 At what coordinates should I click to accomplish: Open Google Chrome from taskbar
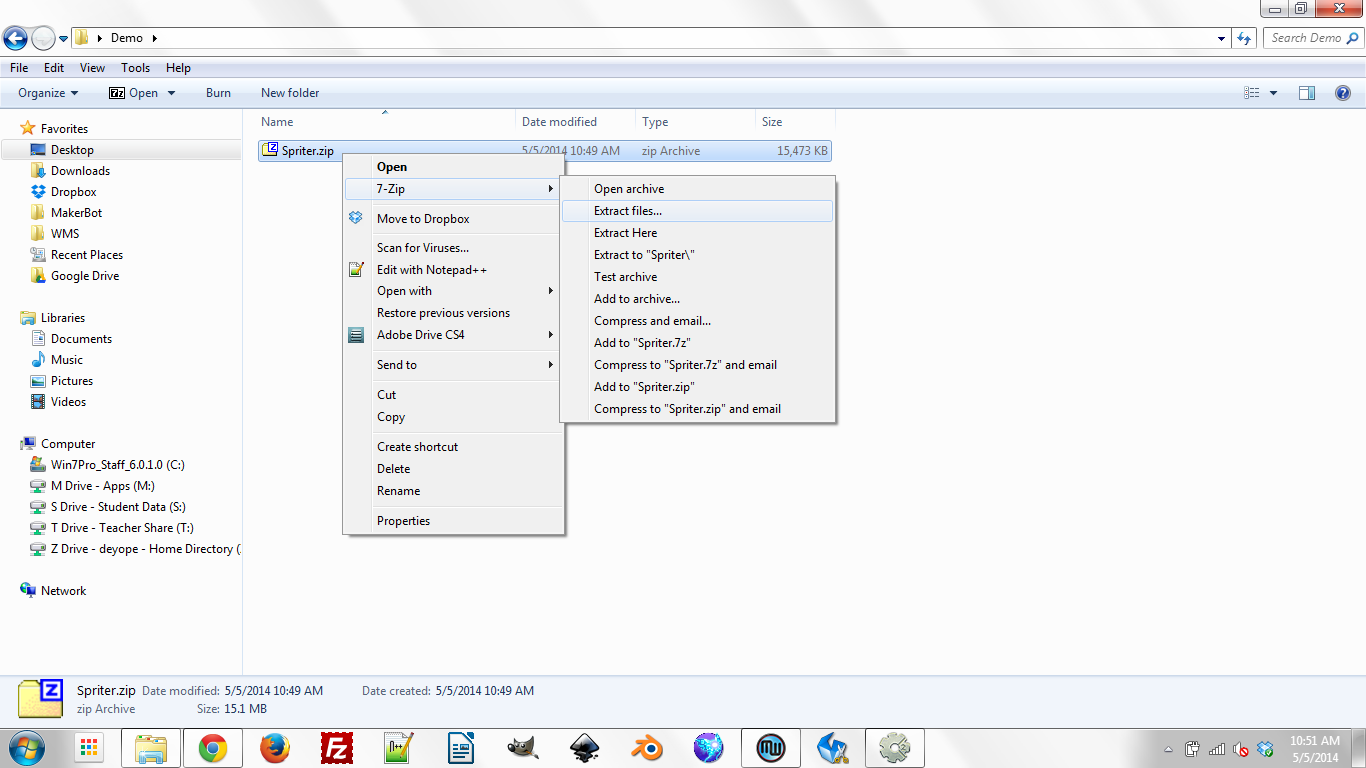pos(212,748)
